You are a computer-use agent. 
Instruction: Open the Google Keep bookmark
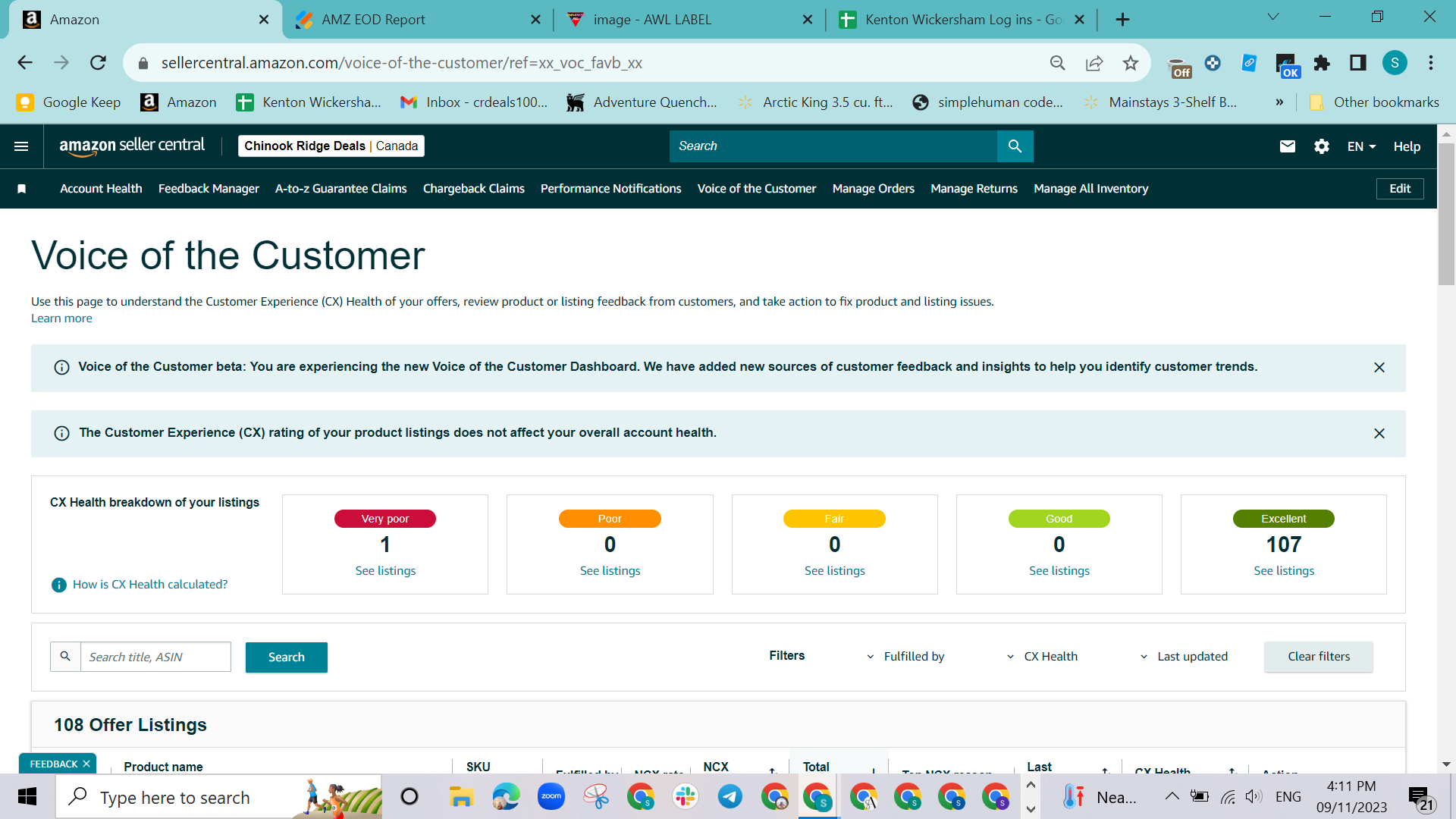click(68, 102)
